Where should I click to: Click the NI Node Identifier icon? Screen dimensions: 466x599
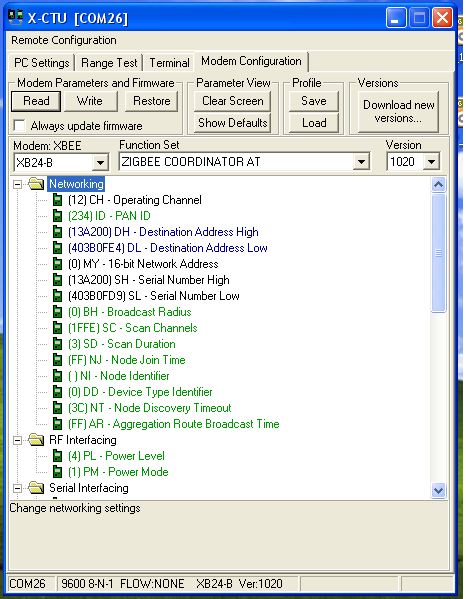click(57, 376)
